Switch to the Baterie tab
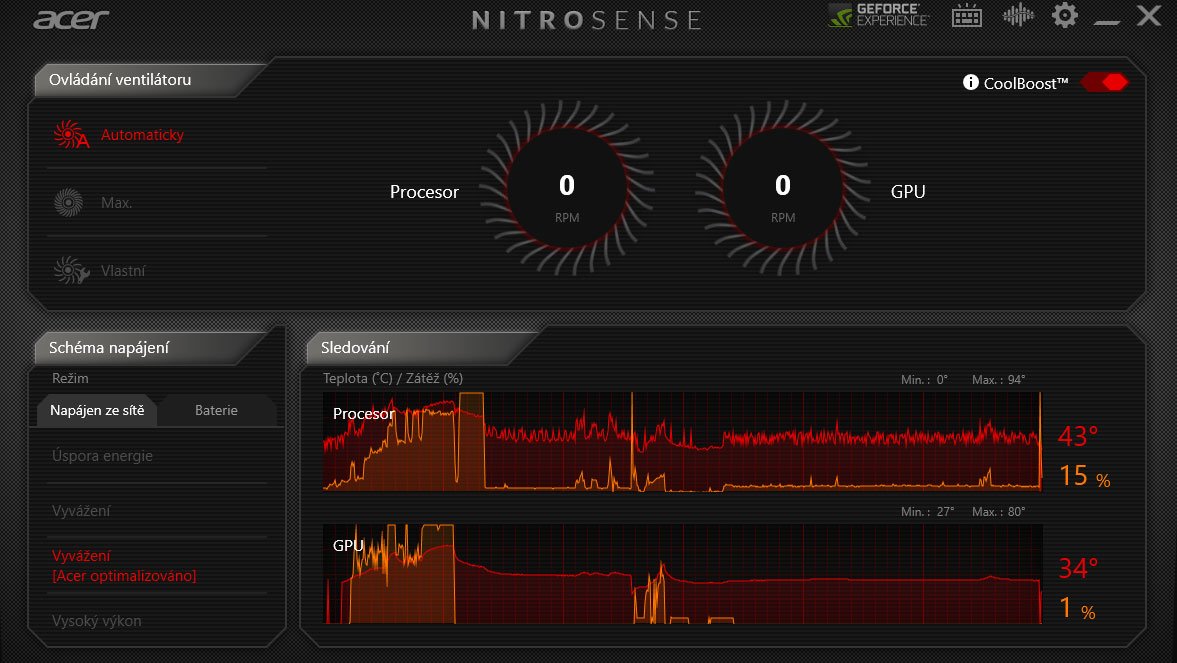 pos(216,410)
